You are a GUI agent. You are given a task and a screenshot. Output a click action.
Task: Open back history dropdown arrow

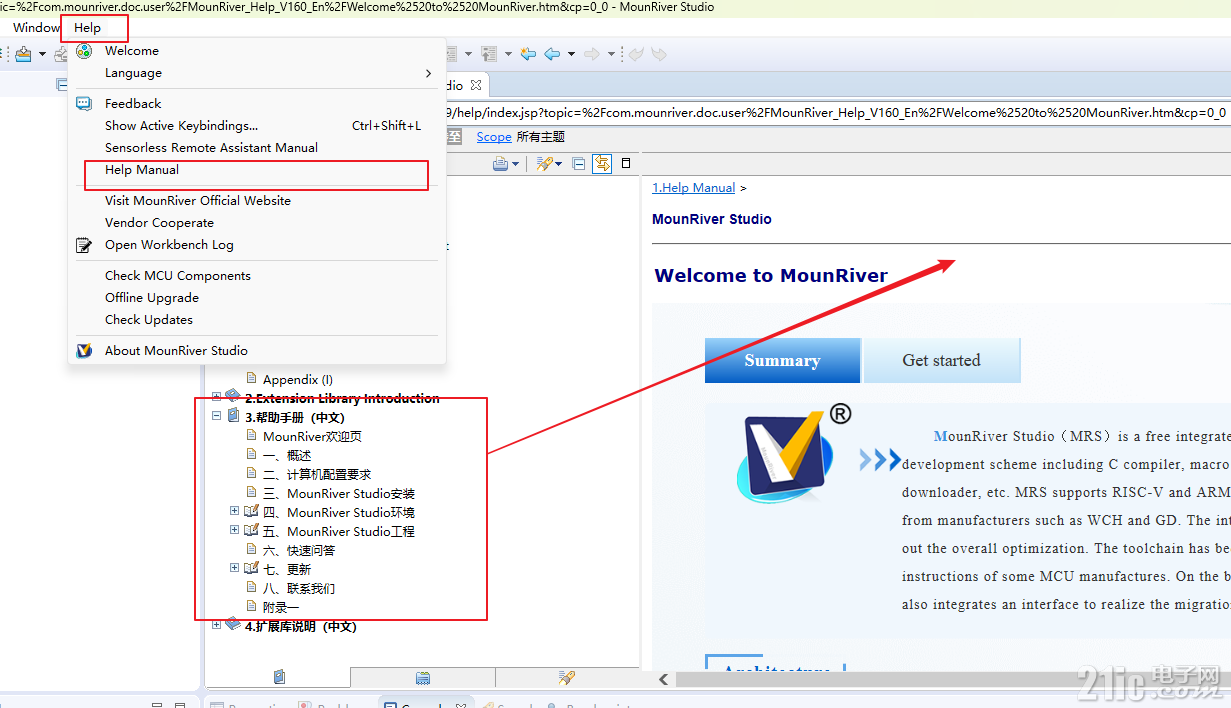pyautogui.click(x=571, y=53)
